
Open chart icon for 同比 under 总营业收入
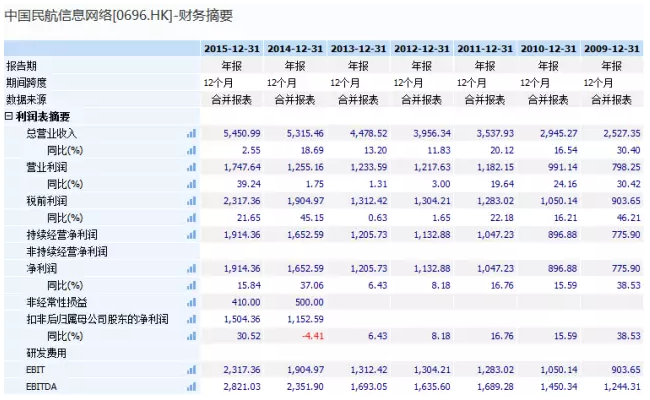191,150
